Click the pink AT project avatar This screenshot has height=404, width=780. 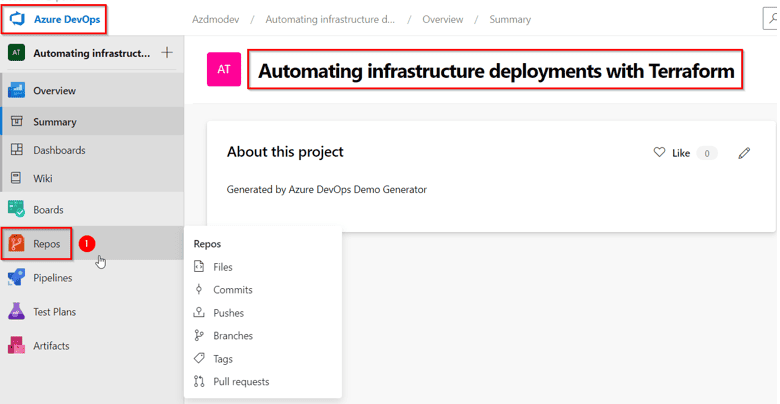tap(224, 69)
